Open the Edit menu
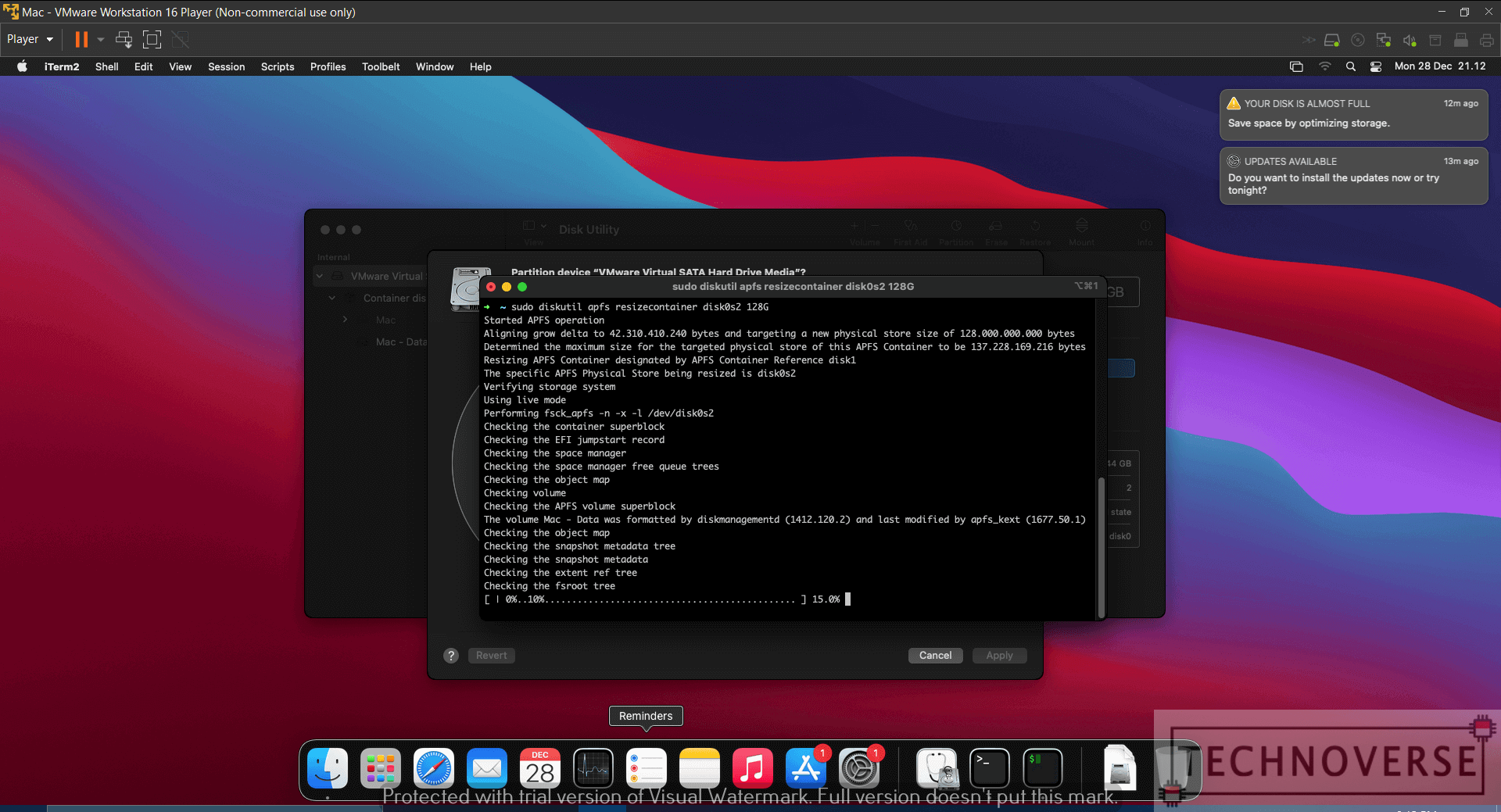The height and width of the screenshot is (812, 1501). pyautogui.click(x=144, y=66)
